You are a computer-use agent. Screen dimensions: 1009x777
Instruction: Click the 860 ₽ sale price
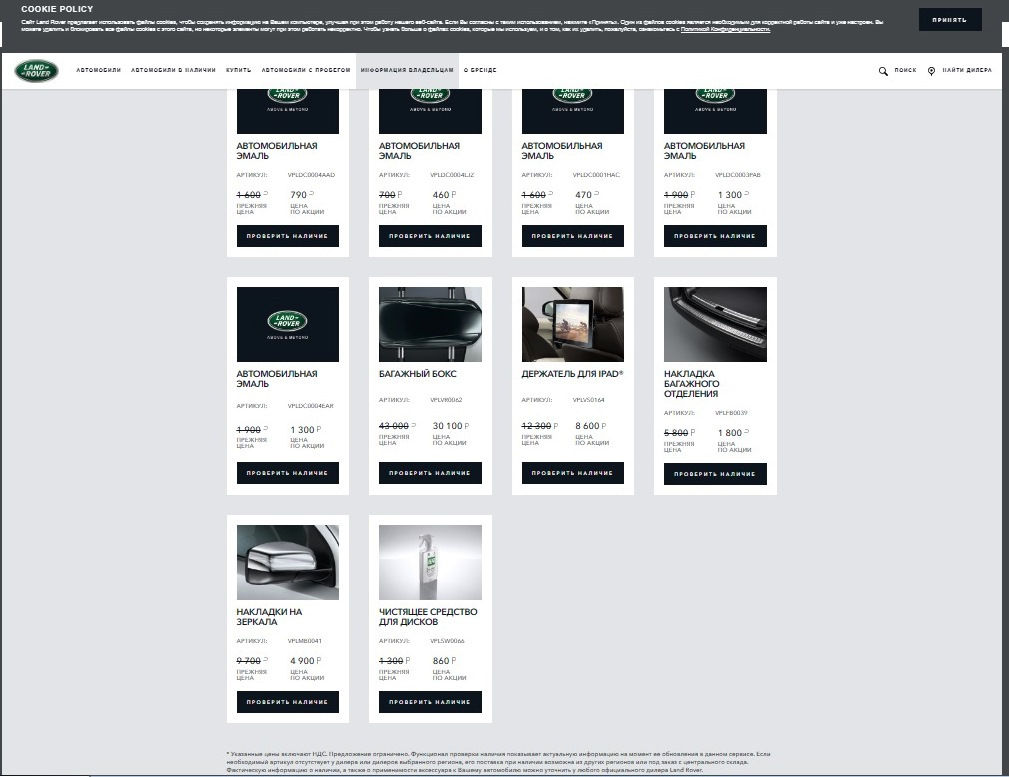(x=445, y=661)
